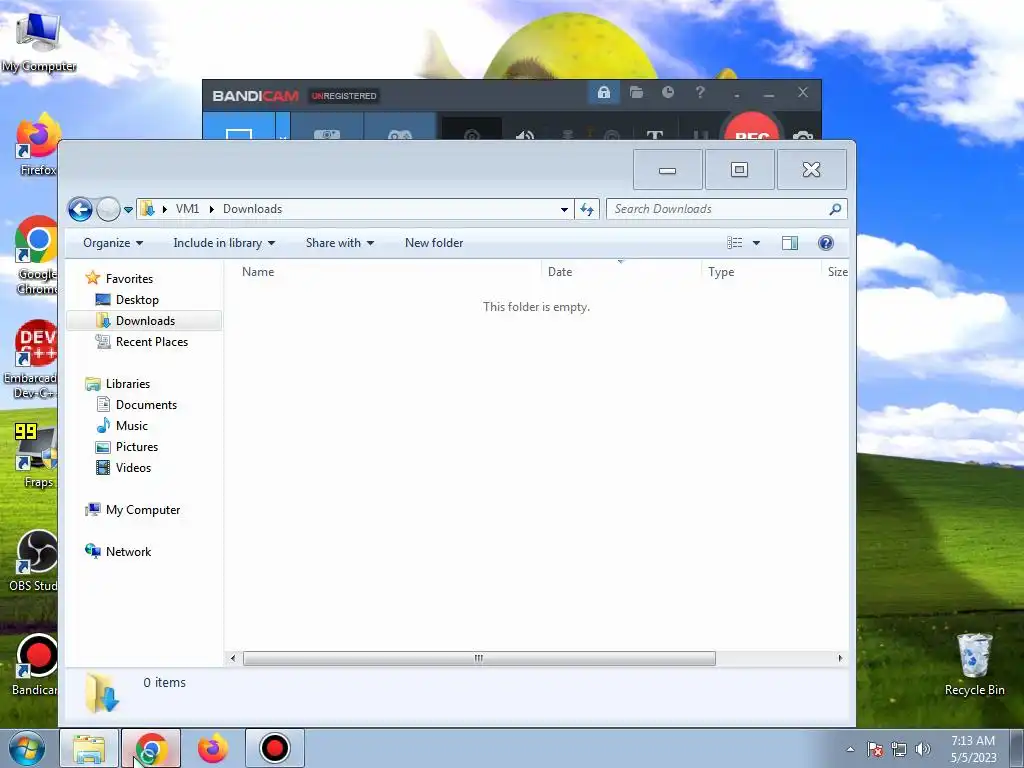Click Downloads in the address bar

(x=253, y=209)
